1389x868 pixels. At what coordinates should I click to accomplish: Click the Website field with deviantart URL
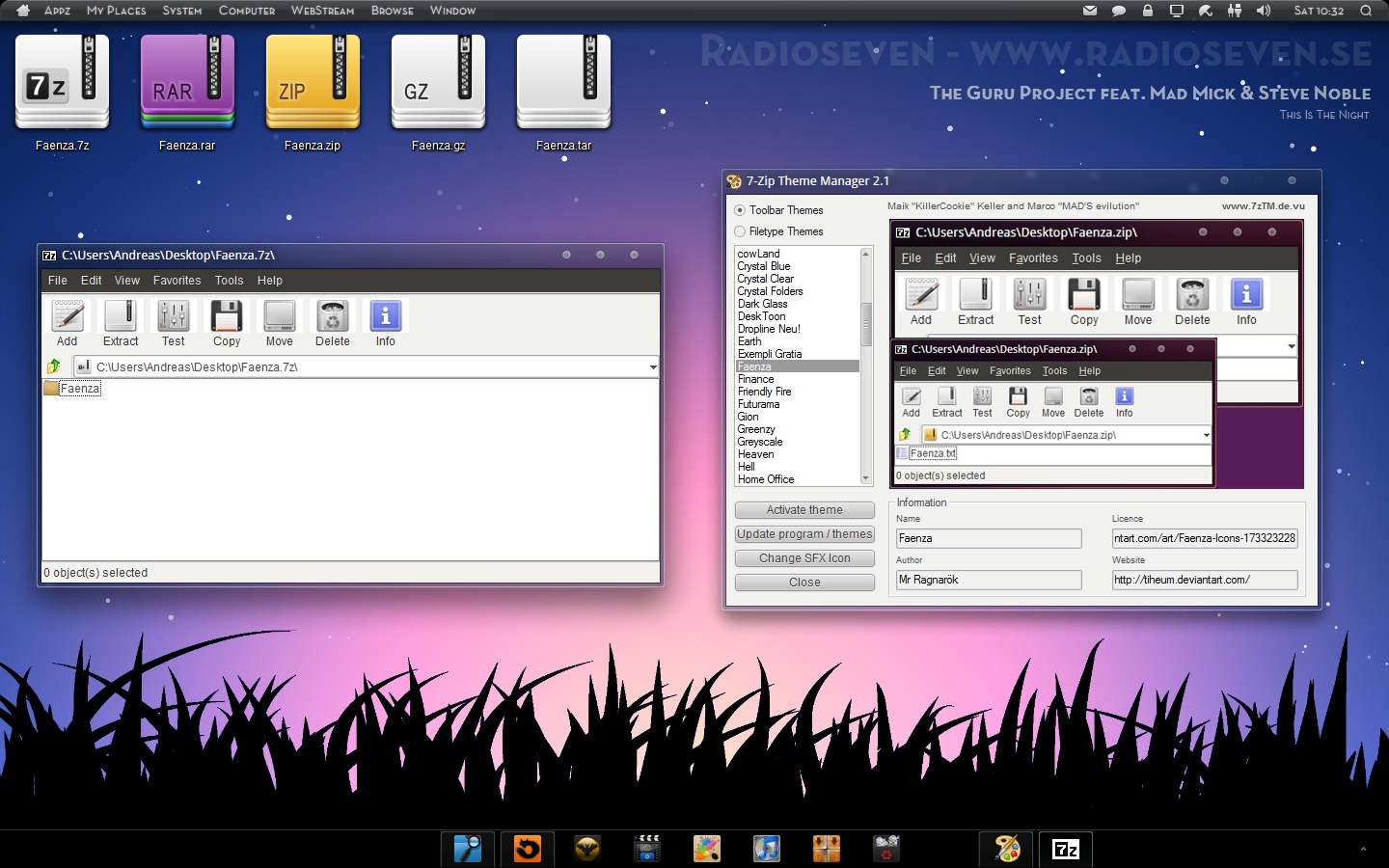pyautogui.click(x=1205, y=580)
